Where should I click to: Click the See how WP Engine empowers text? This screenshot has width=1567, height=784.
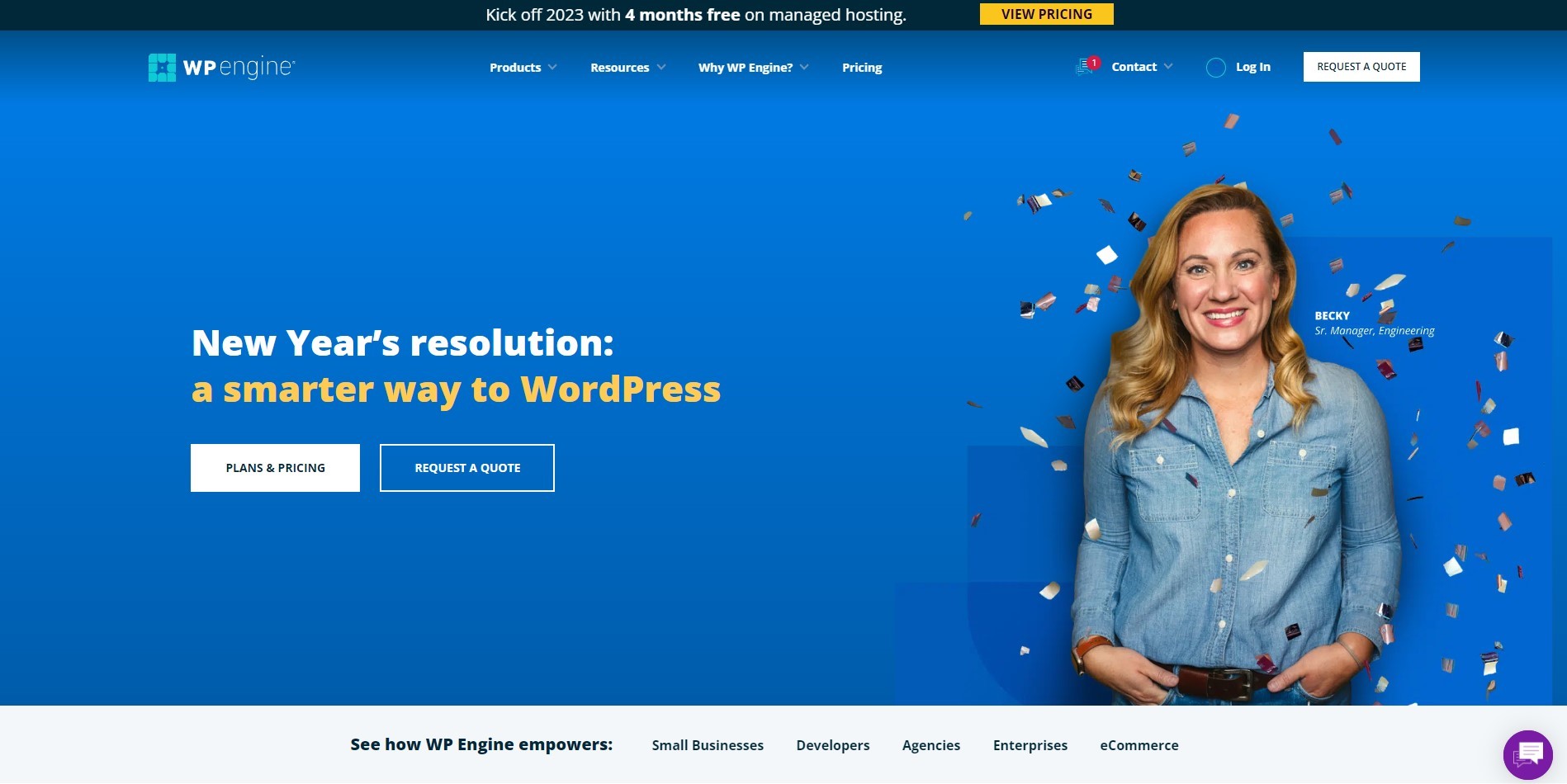pos(481,744)
